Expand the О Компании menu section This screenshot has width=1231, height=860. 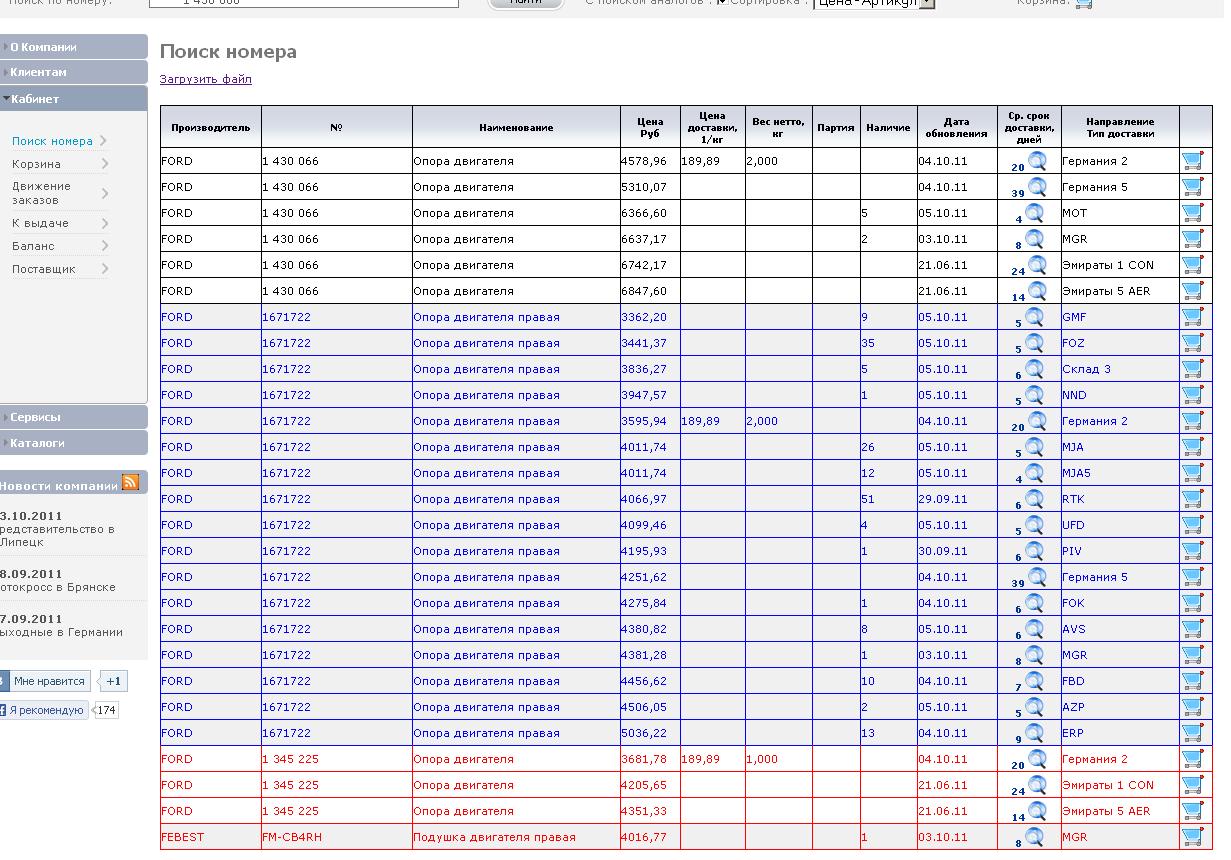click(x=74, y=47)
